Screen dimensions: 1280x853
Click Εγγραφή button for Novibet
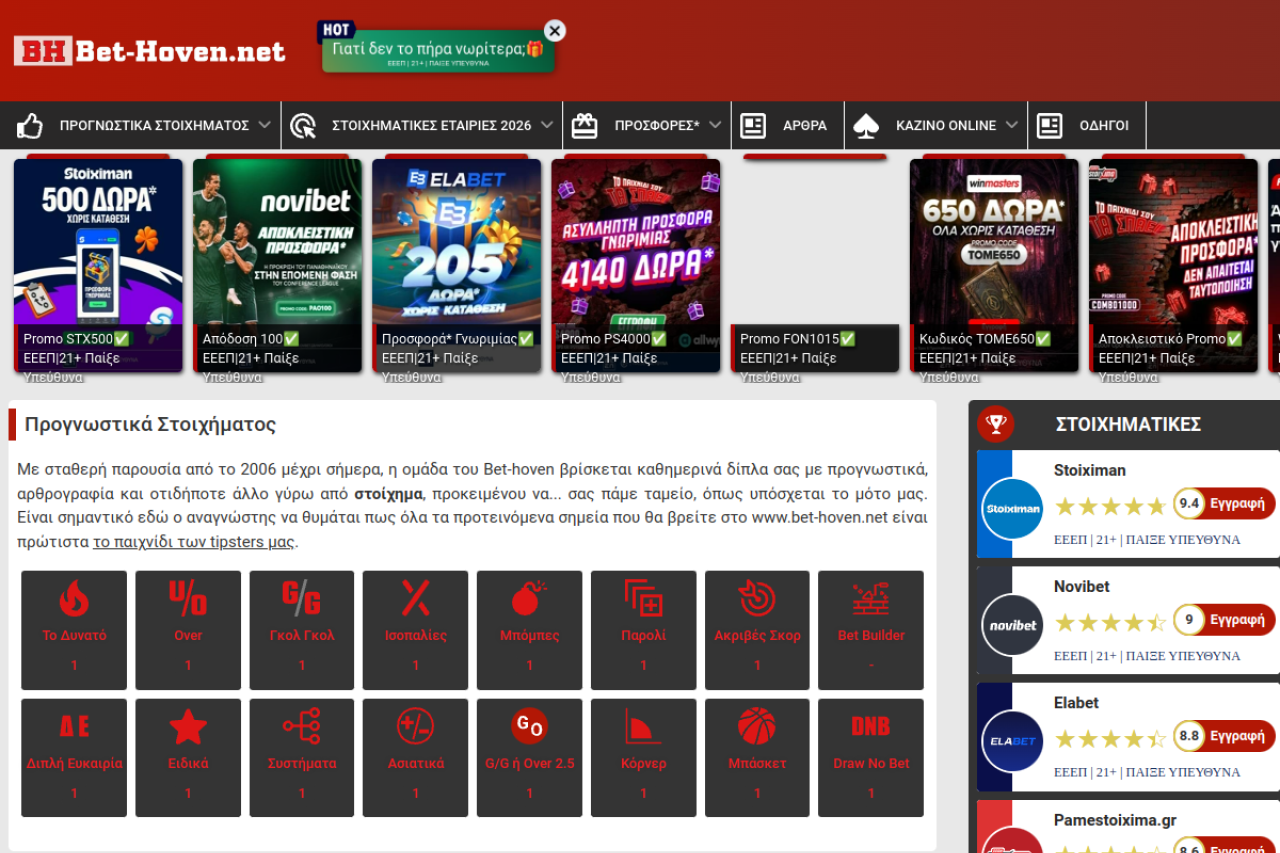pos(1237,620)
